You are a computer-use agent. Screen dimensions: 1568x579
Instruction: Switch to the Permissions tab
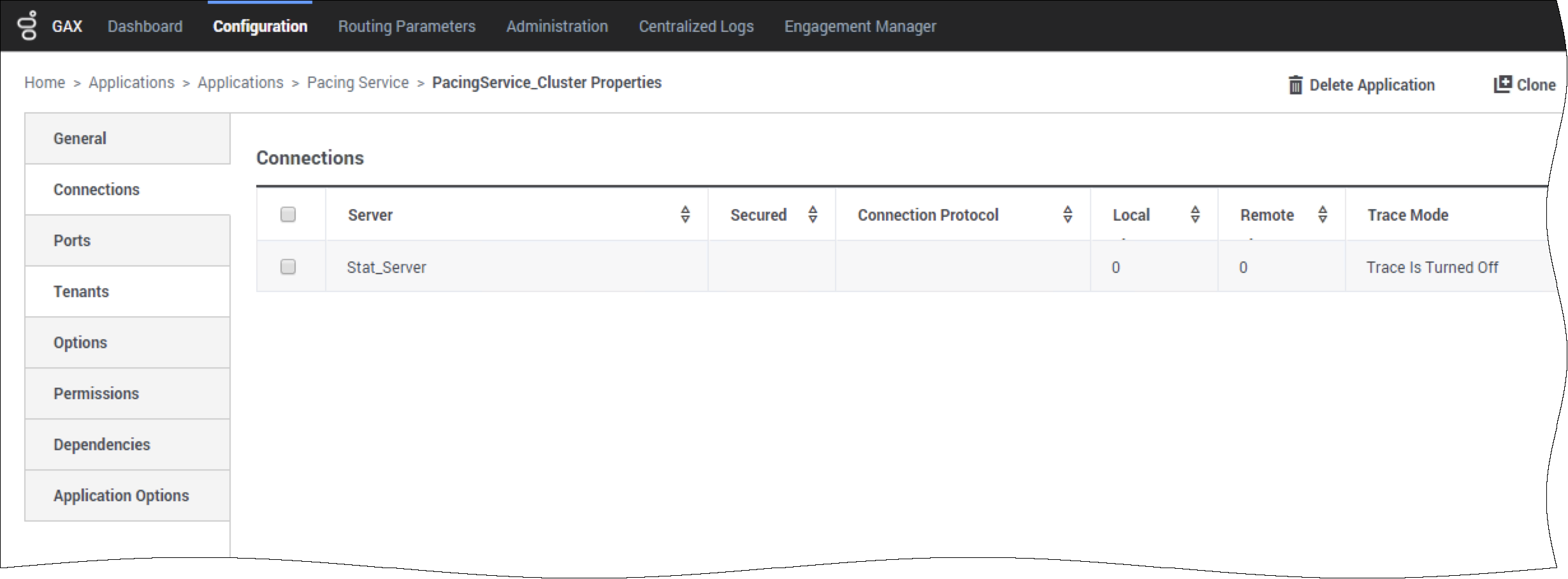[x=127, y=393]
